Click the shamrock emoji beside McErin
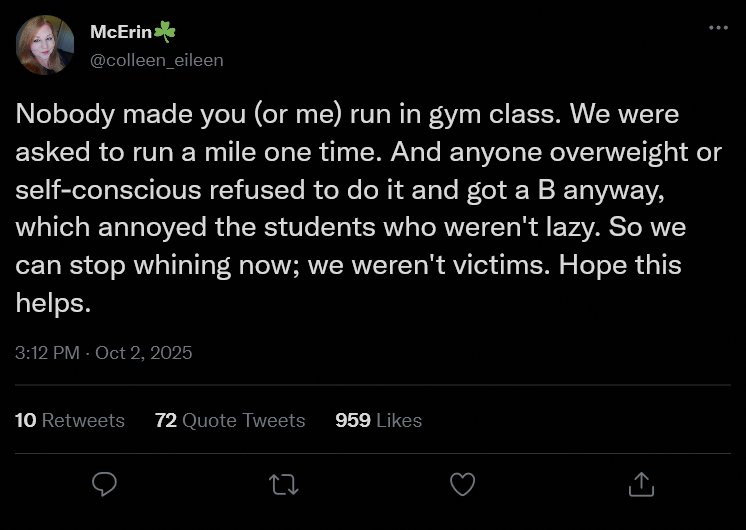This screenshot has width=746, height=530. pyautogui.click(x=164, y=32)
